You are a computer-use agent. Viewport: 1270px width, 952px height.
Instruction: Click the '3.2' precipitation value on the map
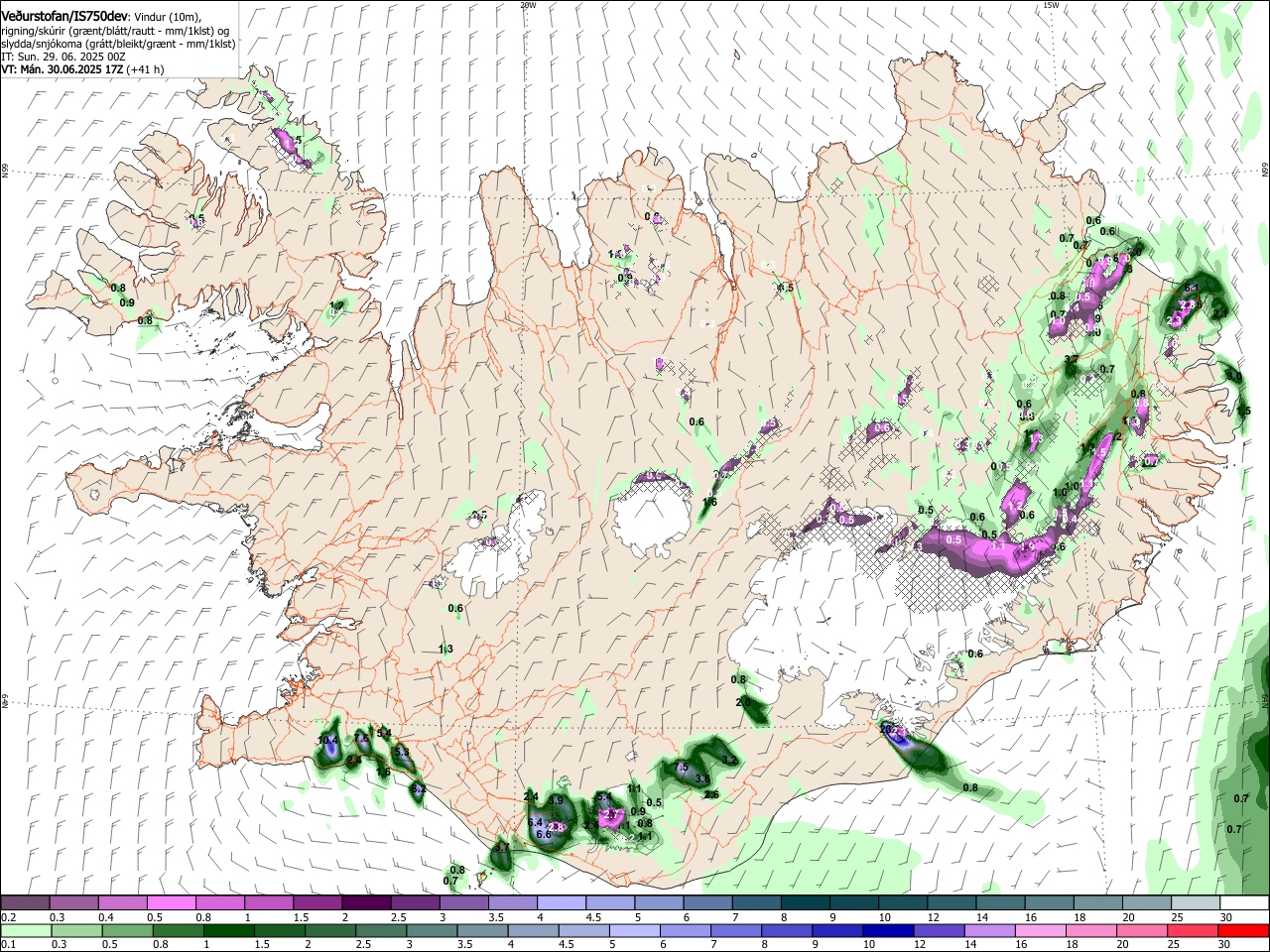coord(729,761)
